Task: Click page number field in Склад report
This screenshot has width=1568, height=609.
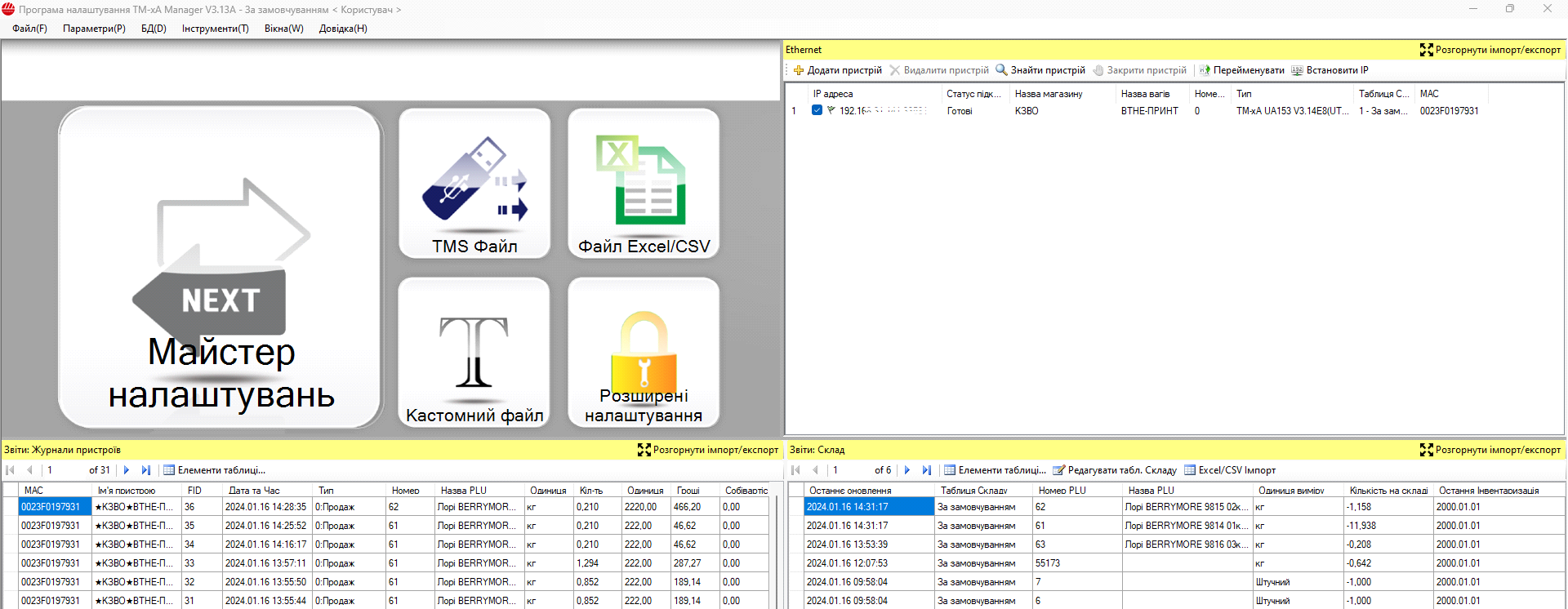Action: [x=848, y=470]
